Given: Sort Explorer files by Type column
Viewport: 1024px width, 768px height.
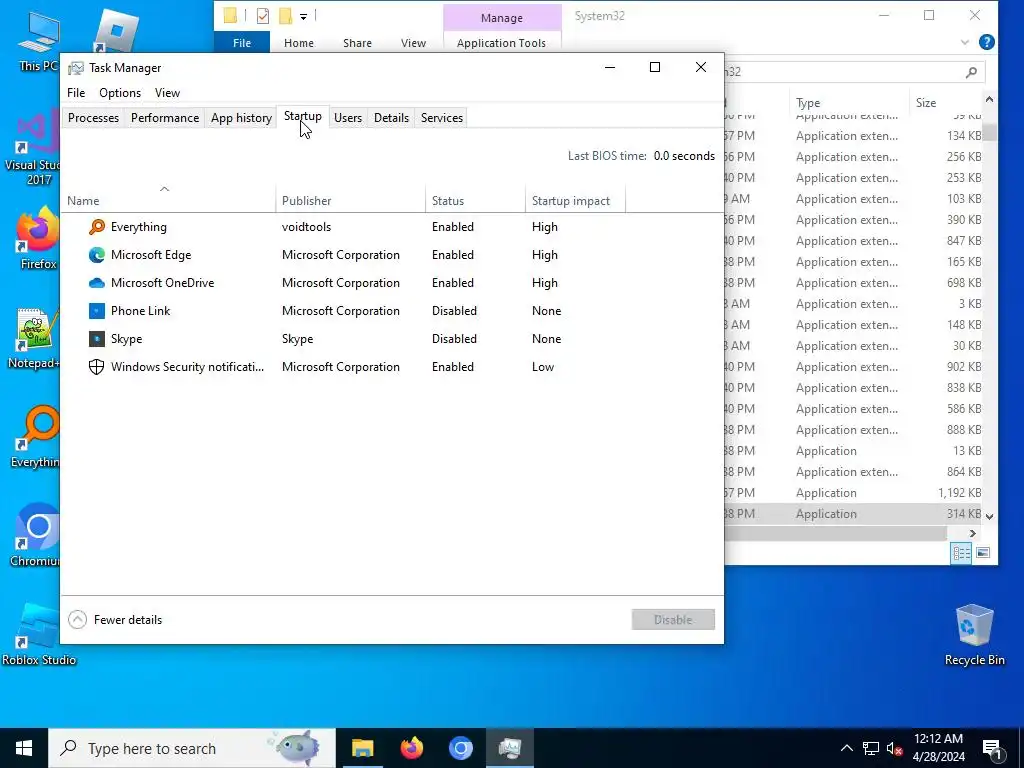Looking at the screenshot, I should pos(849,103).
